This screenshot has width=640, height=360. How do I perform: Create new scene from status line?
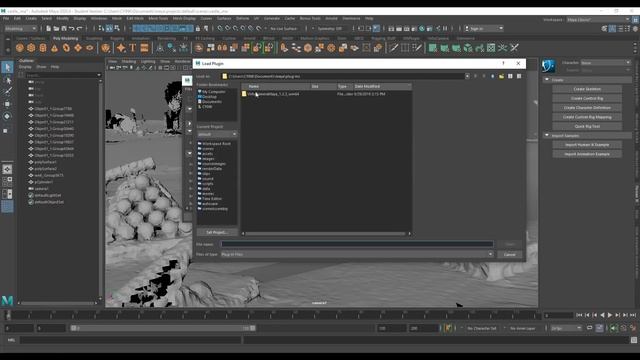coord(48,29)
